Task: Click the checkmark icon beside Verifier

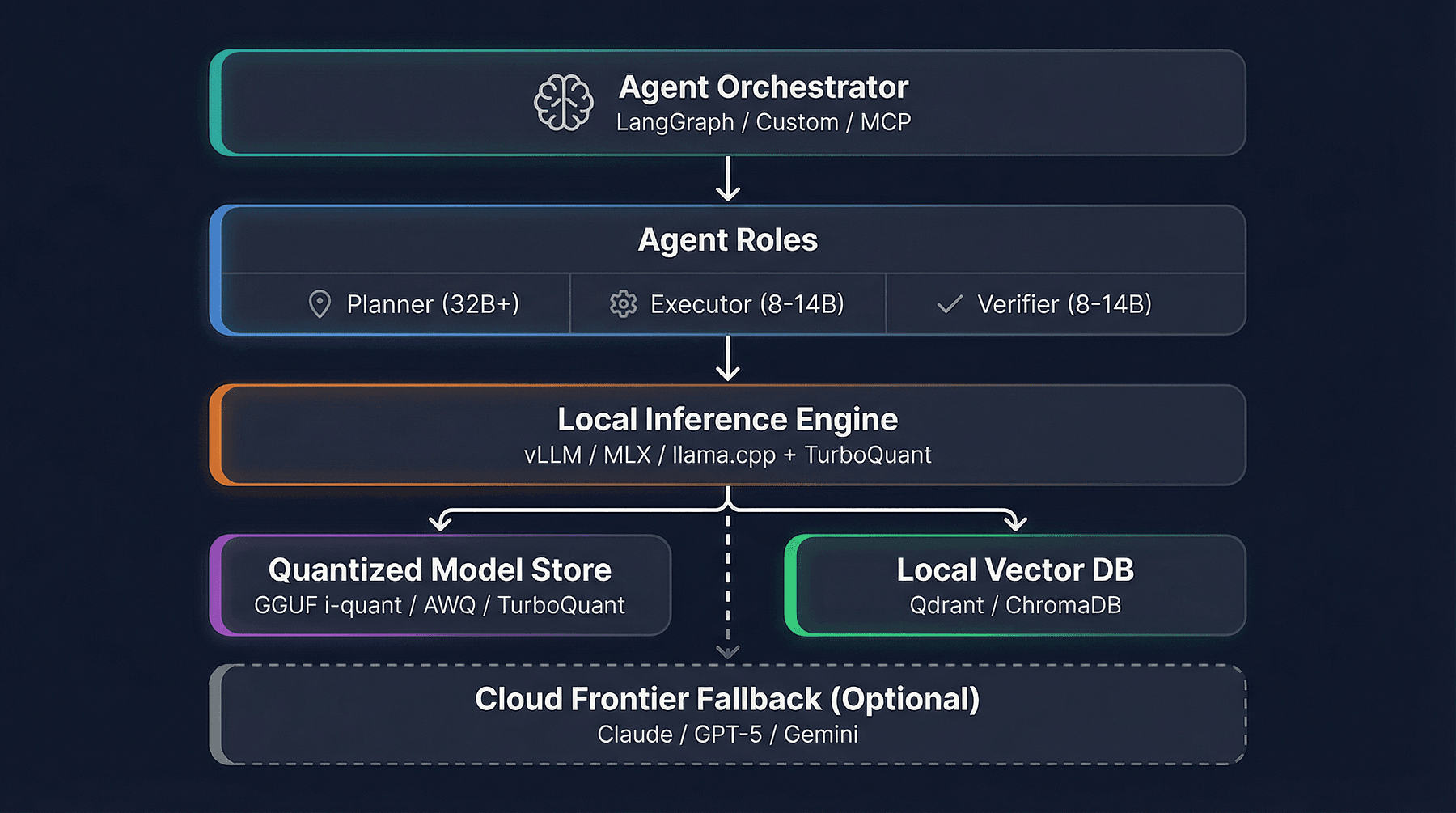Action: click(x=948, y=305)
